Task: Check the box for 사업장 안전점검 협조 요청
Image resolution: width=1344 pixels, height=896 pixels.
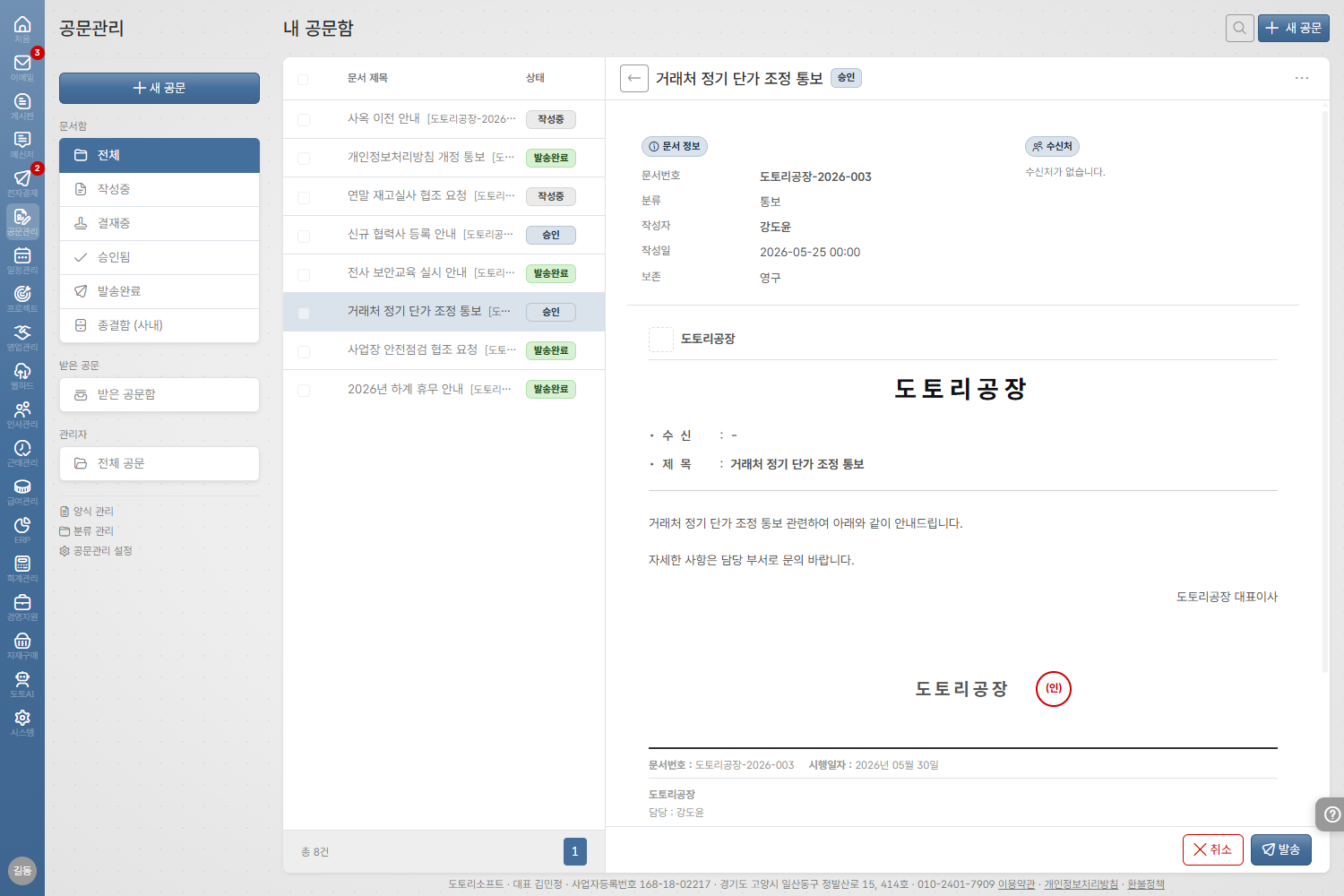Action: click(304, 351)
